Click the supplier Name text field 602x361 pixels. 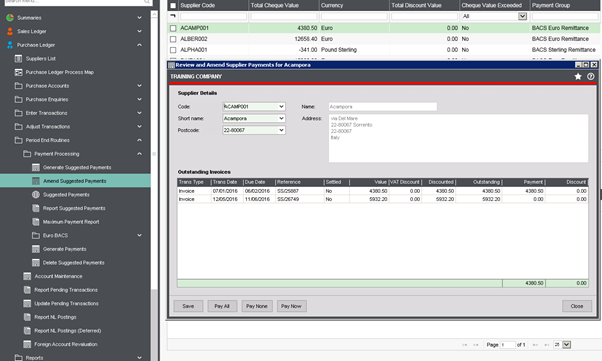(383, 106)
